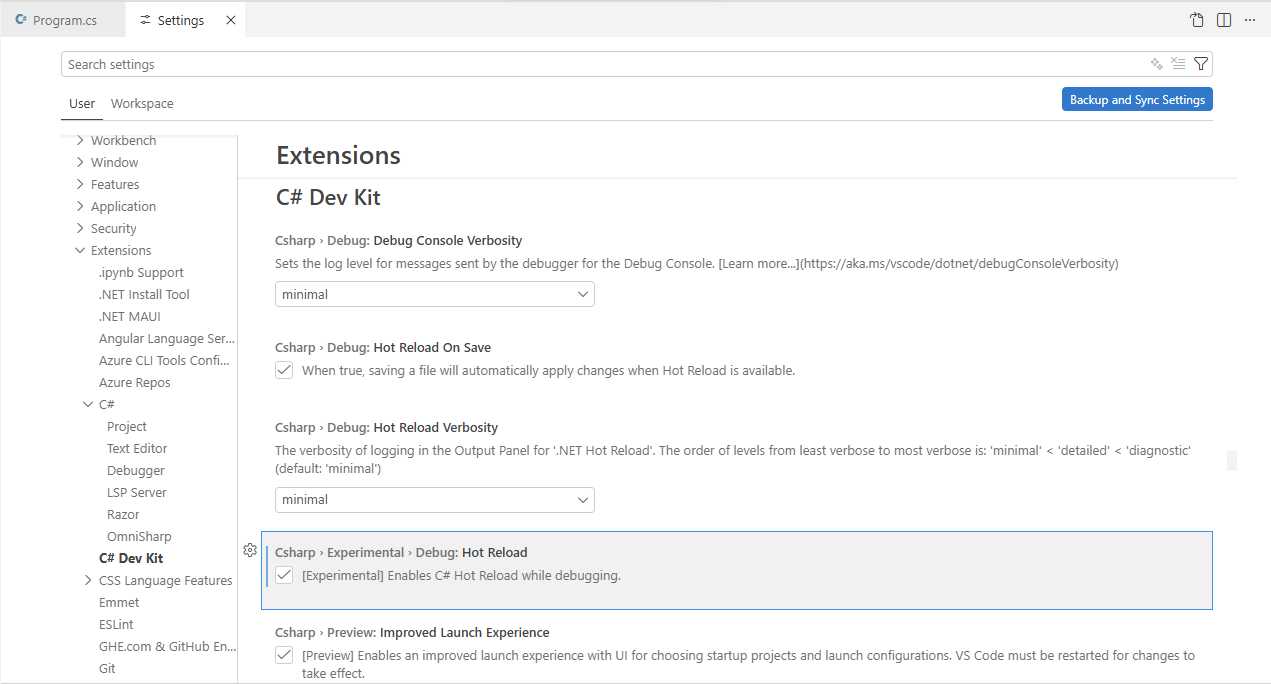Go to OmniSharp settings
Viewport: 1271px width, 684px height.
click(139, 536)
